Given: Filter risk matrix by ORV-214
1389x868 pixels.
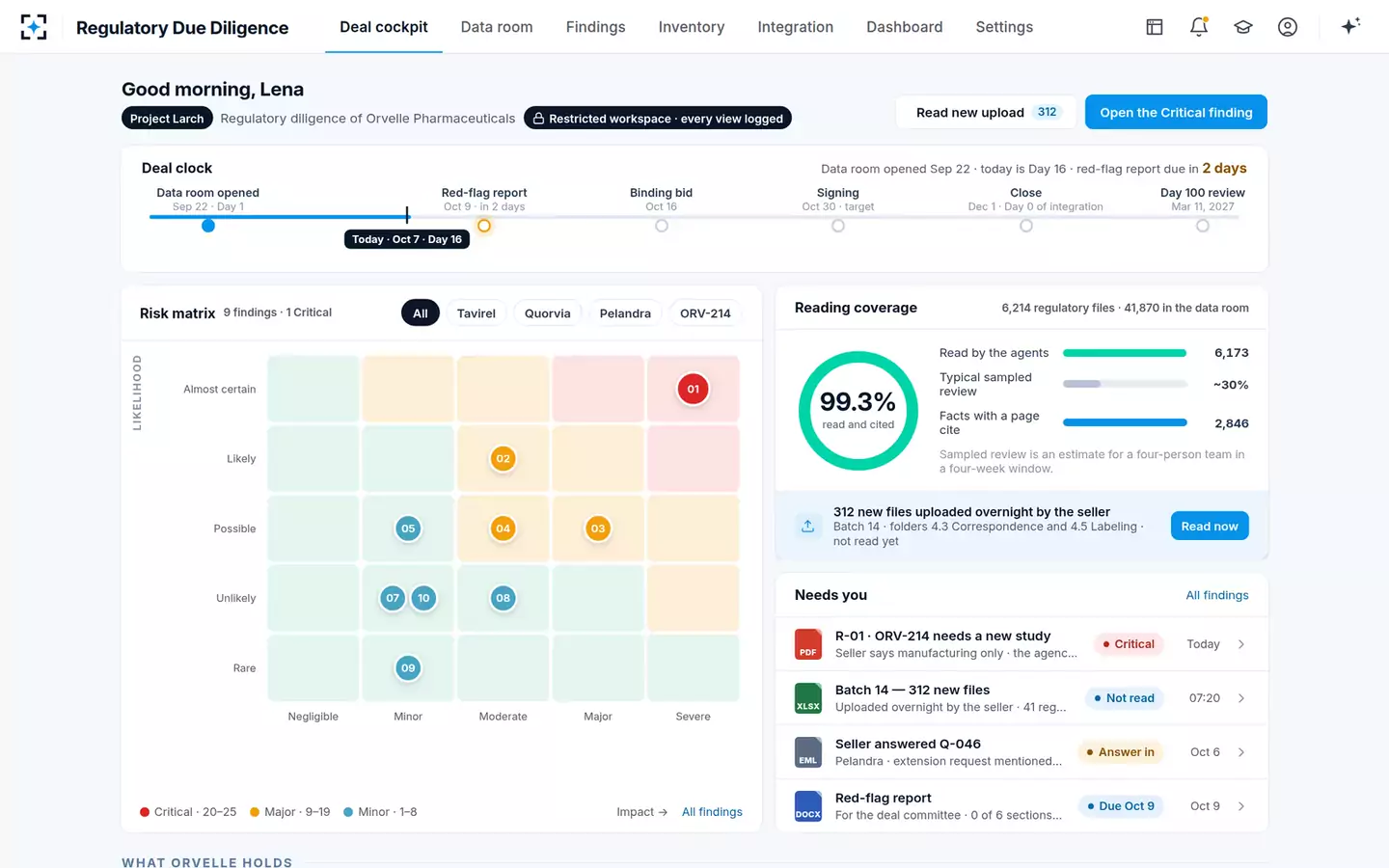Looking at the screenshot, I should 705,313.
